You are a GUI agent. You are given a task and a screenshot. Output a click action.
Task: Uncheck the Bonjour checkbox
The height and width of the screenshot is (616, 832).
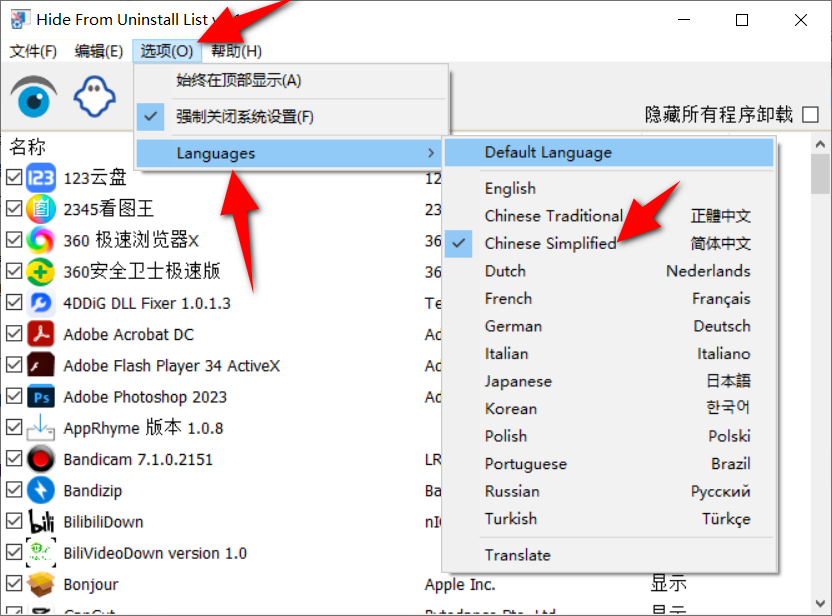[x=14, y=584]
